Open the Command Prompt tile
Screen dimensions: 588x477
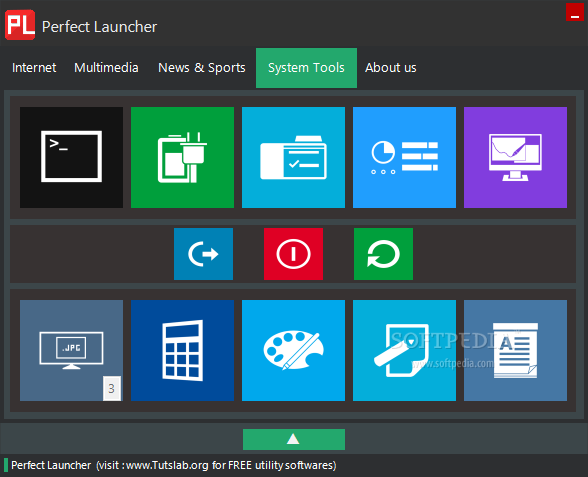[x=71, y=157]
